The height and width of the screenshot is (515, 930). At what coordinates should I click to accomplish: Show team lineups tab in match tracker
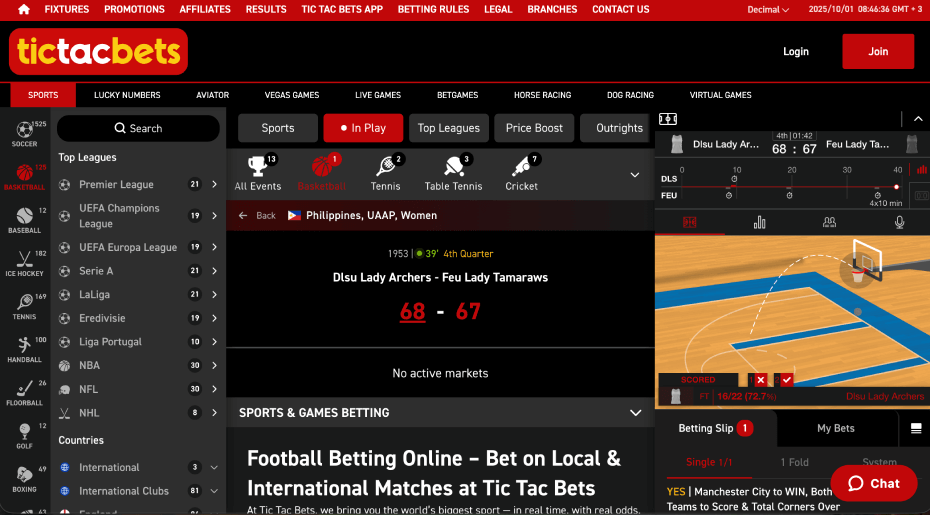[829, 222]
